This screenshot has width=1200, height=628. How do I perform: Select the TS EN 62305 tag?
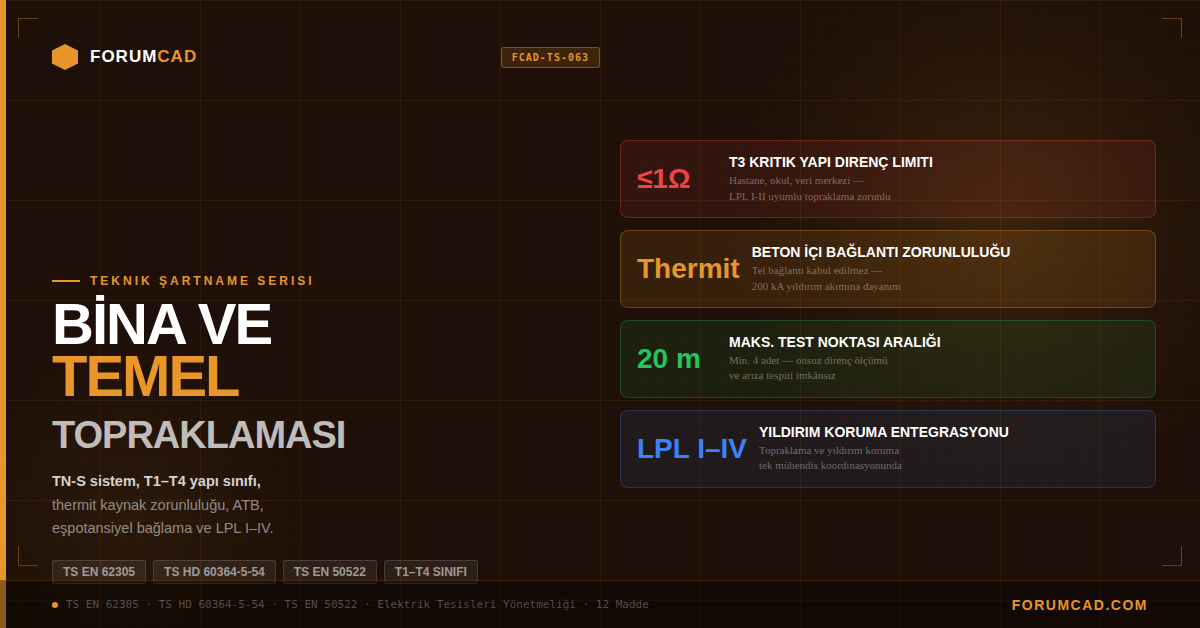pos(99,572)
